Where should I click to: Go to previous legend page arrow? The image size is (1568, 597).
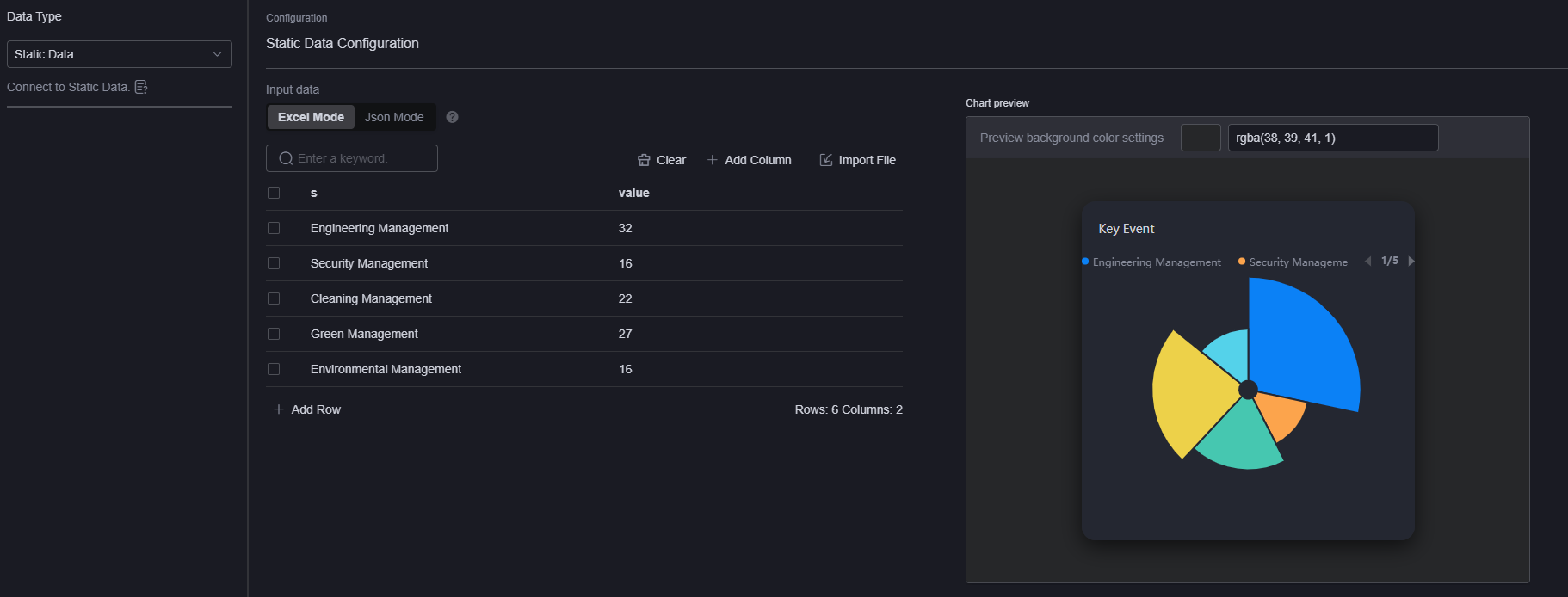(1367, 261)
